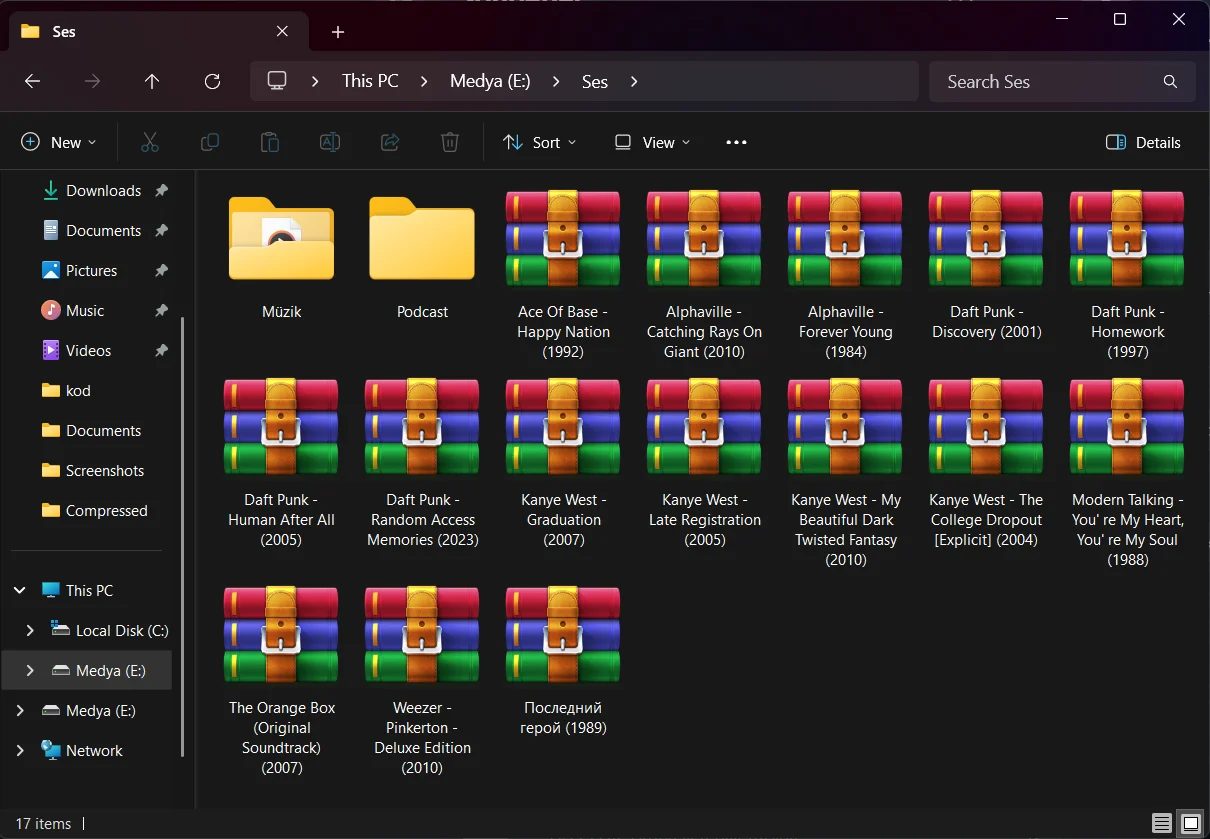Open the View dropdown menu

click(x=652, y=142)
